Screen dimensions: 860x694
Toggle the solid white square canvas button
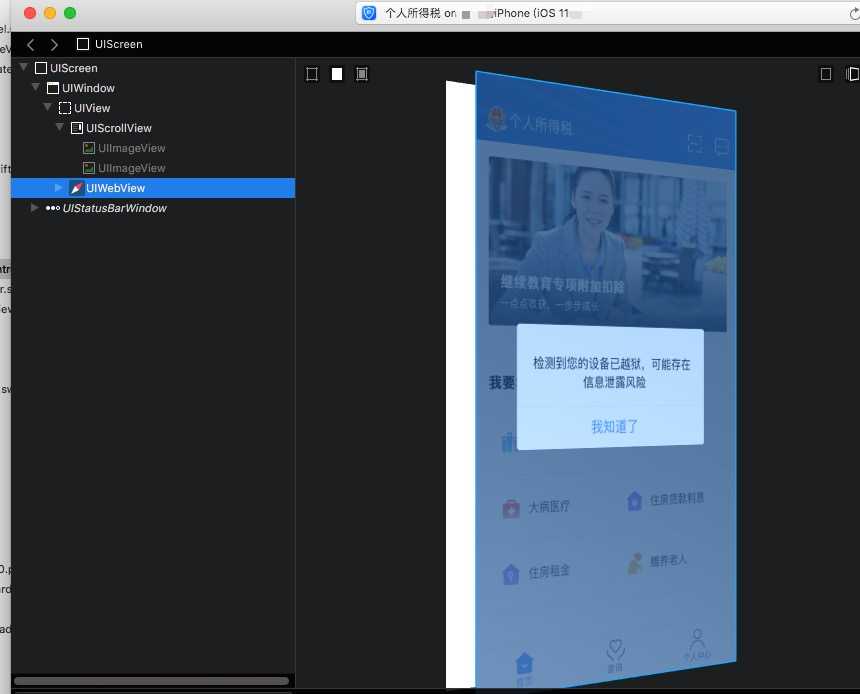(337, 74)
